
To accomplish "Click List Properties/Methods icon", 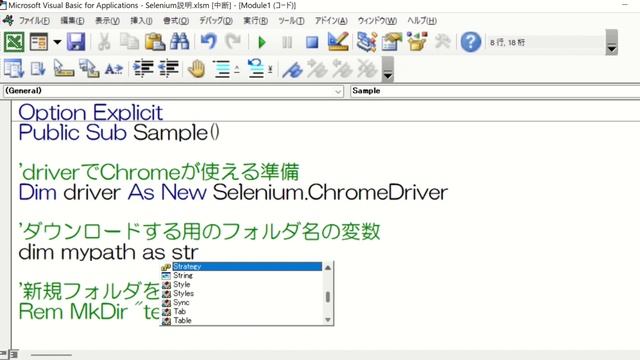I will 14,69.
